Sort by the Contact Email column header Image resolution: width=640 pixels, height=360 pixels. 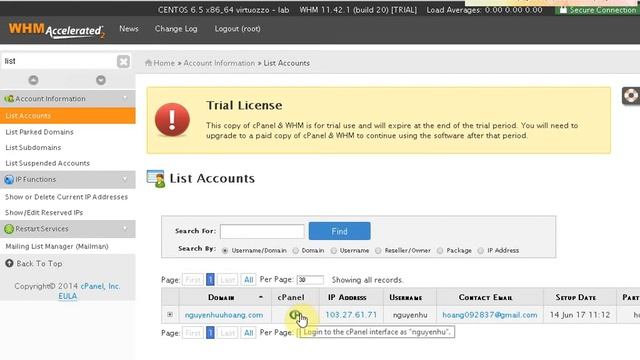[x=486, y=298]
